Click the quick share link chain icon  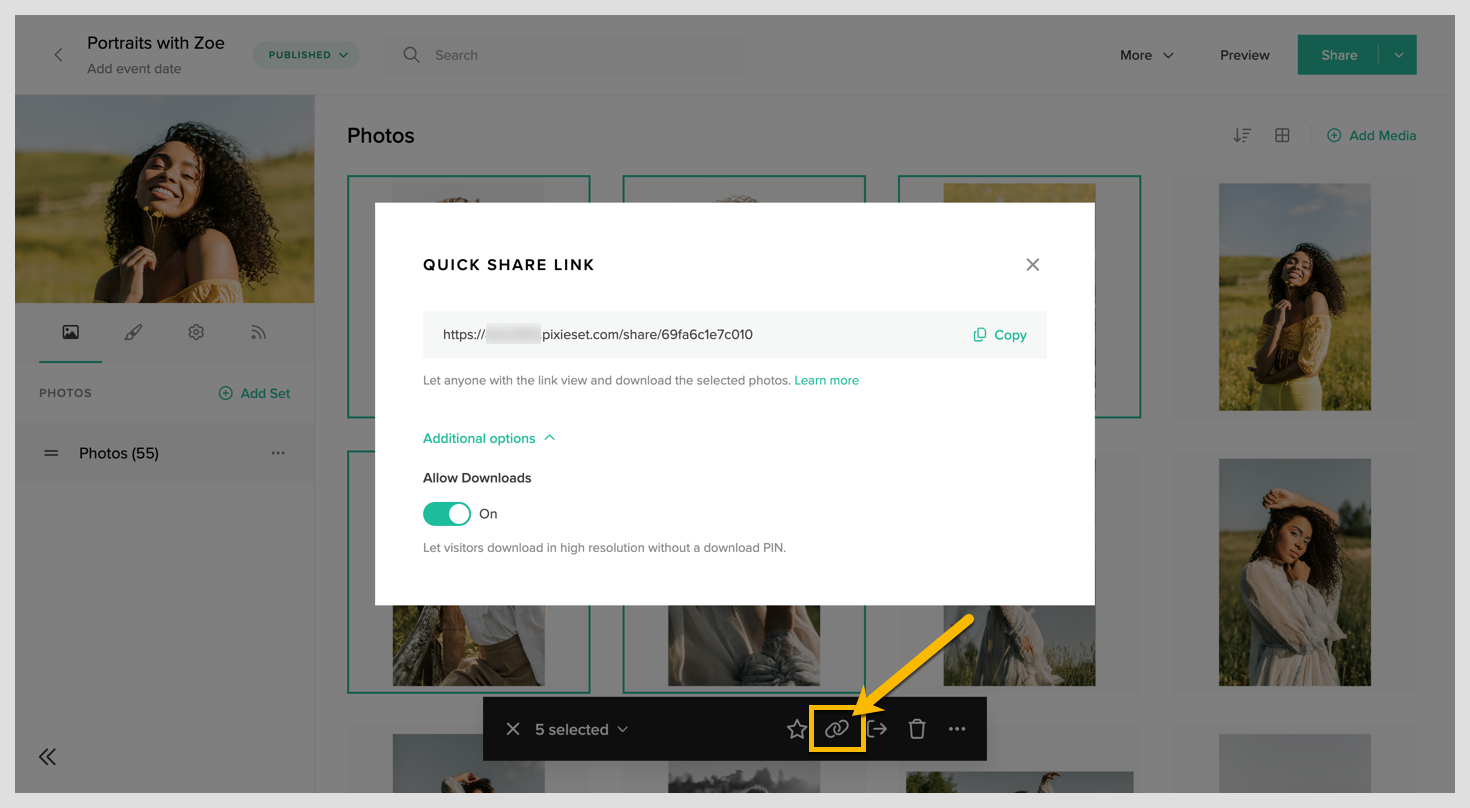837,729
